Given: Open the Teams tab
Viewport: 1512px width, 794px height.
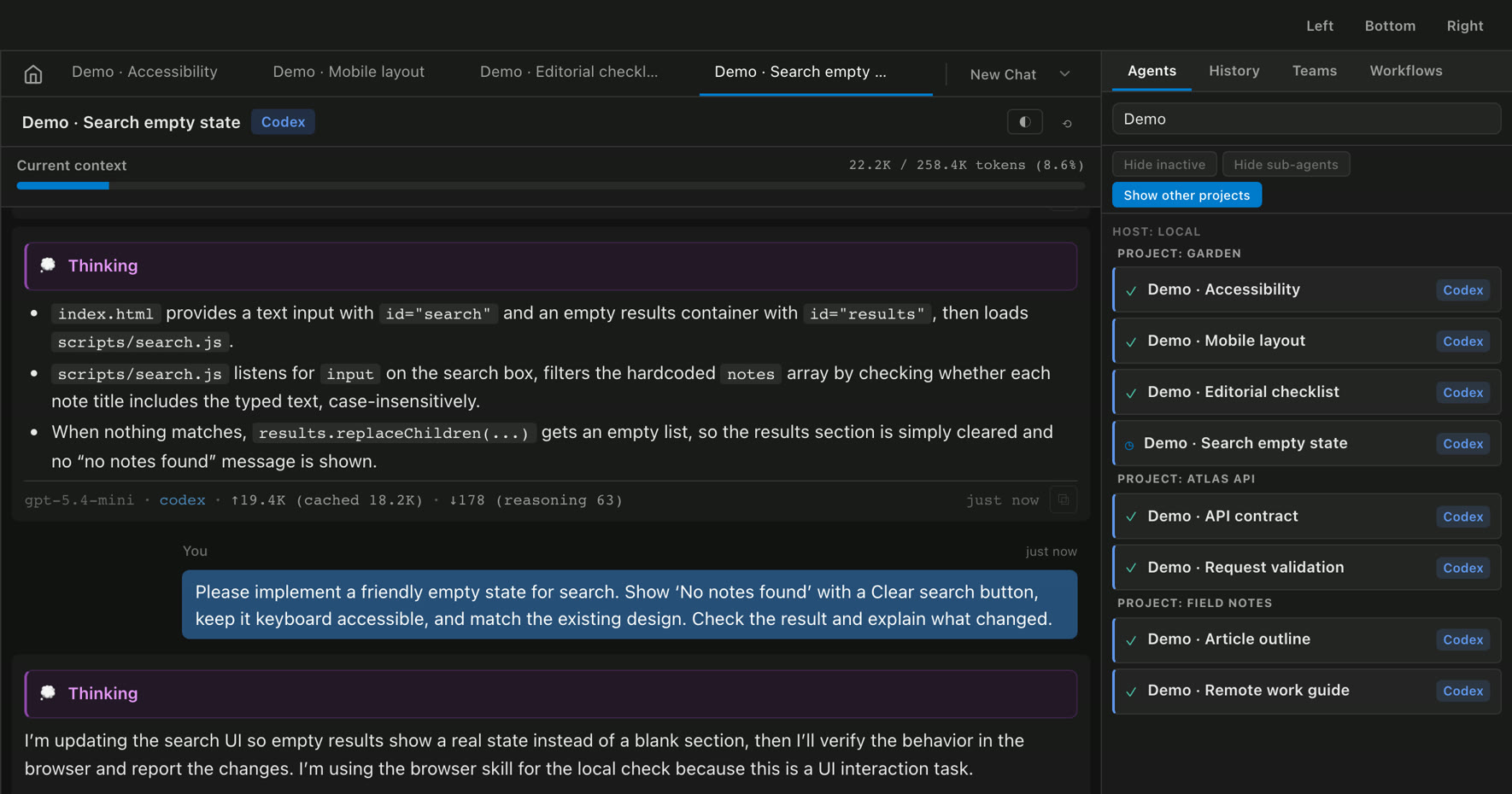Looking at the screenshot, I should (1314, 71).
